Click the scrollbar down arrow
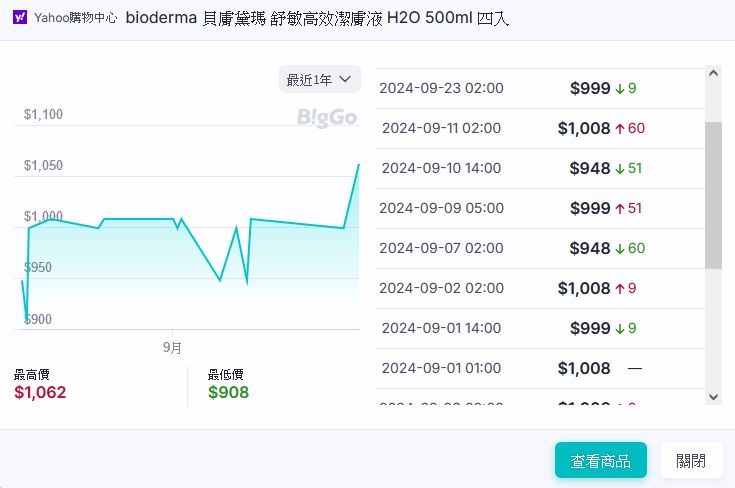The image size is (735, 488). [x=713, y=397]
